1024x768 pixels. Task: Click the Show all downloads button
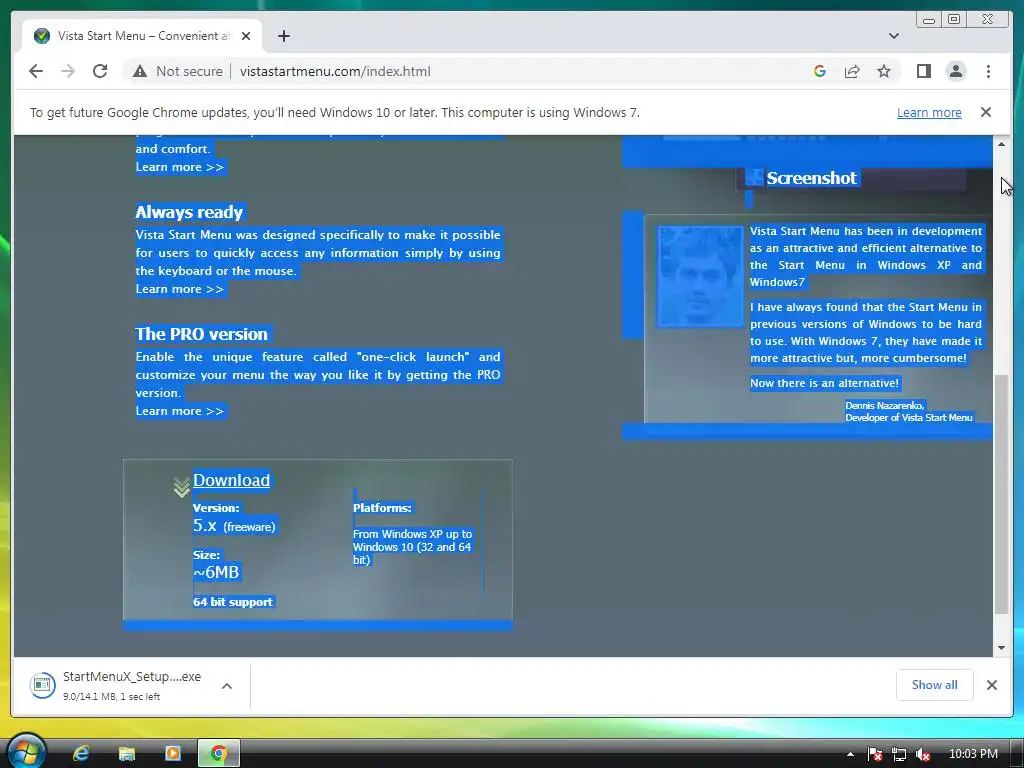(935, 684)
